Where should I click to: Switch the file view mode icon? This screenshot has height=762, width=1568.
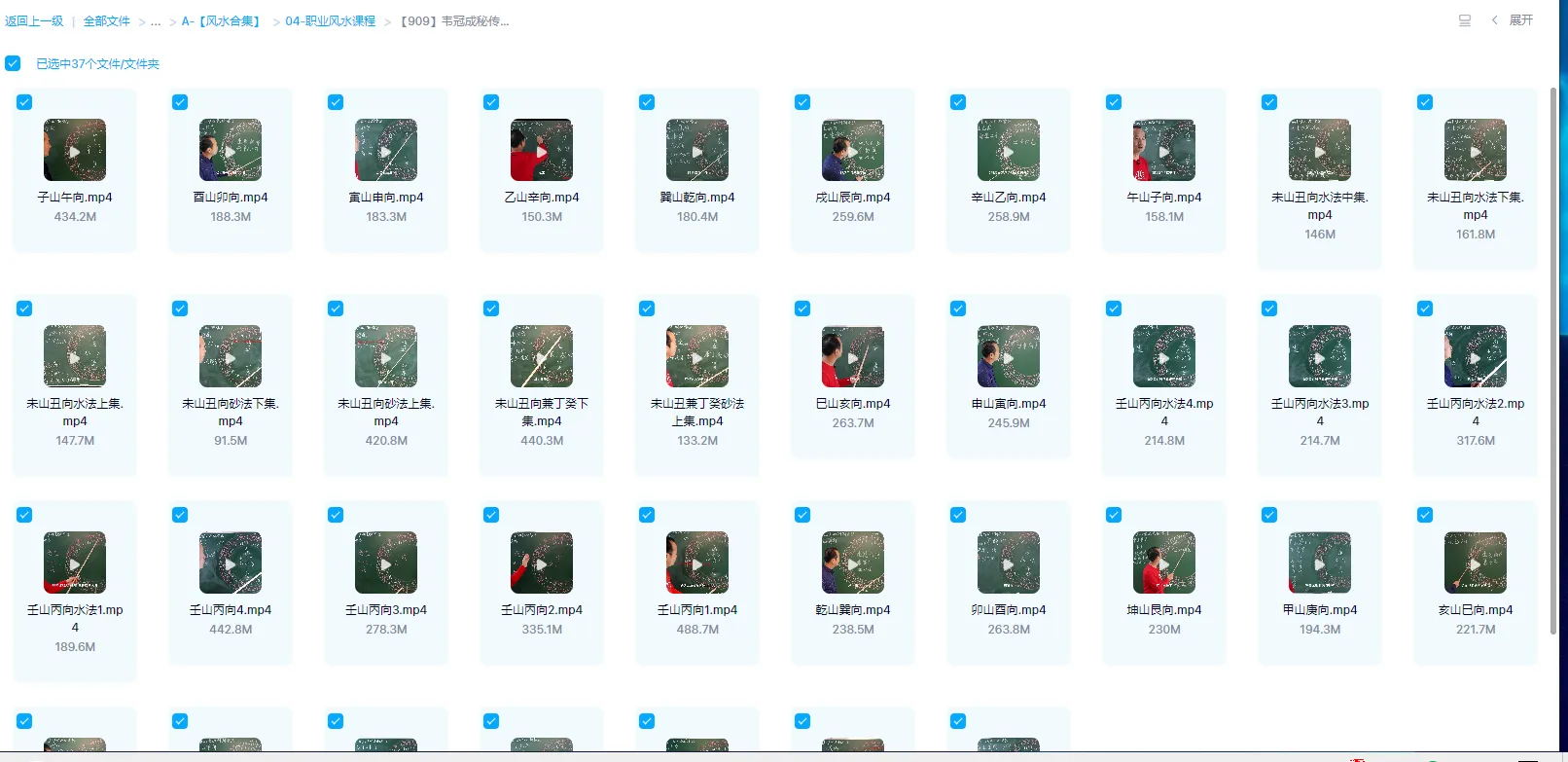[1465, 20]
